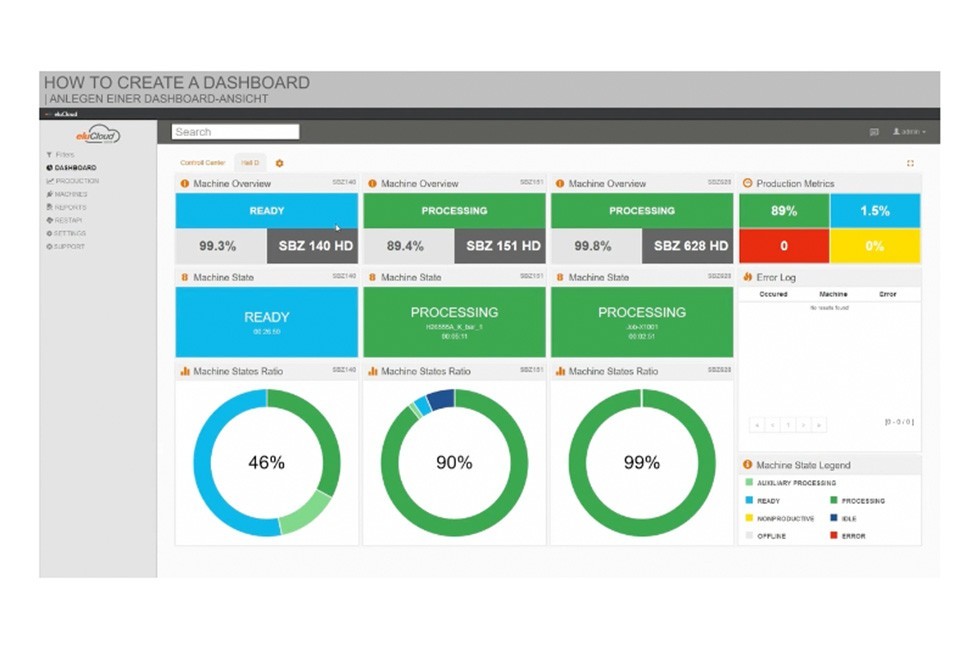Viewport: 980px width, 653px height.
Task: Open Filters in the sidebar
Action: (x=61, y=154)
